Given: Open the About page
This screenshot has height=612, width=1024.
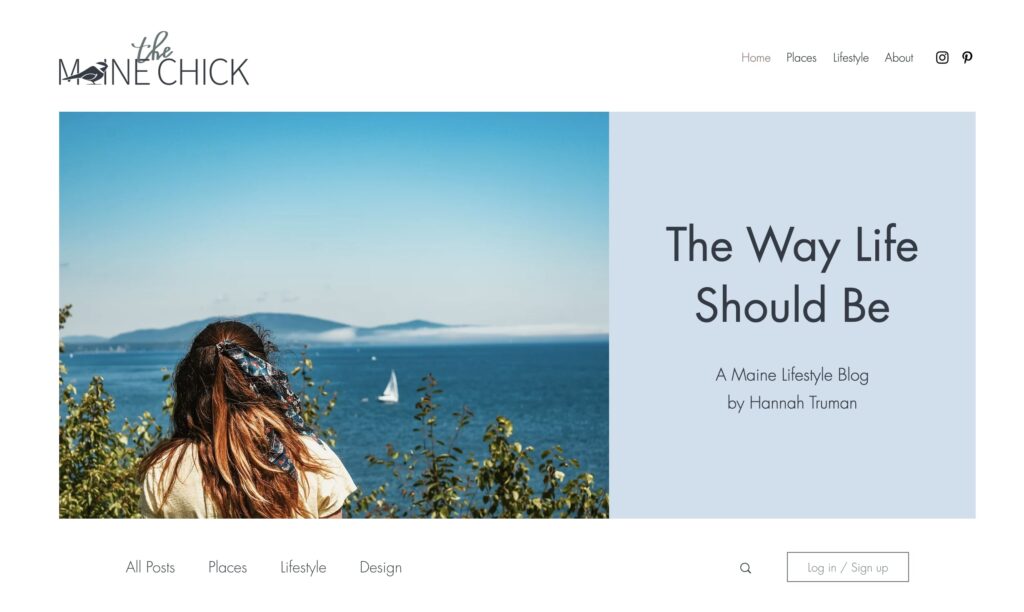Looking at the screenshot, I should click(x=899, y=57).
